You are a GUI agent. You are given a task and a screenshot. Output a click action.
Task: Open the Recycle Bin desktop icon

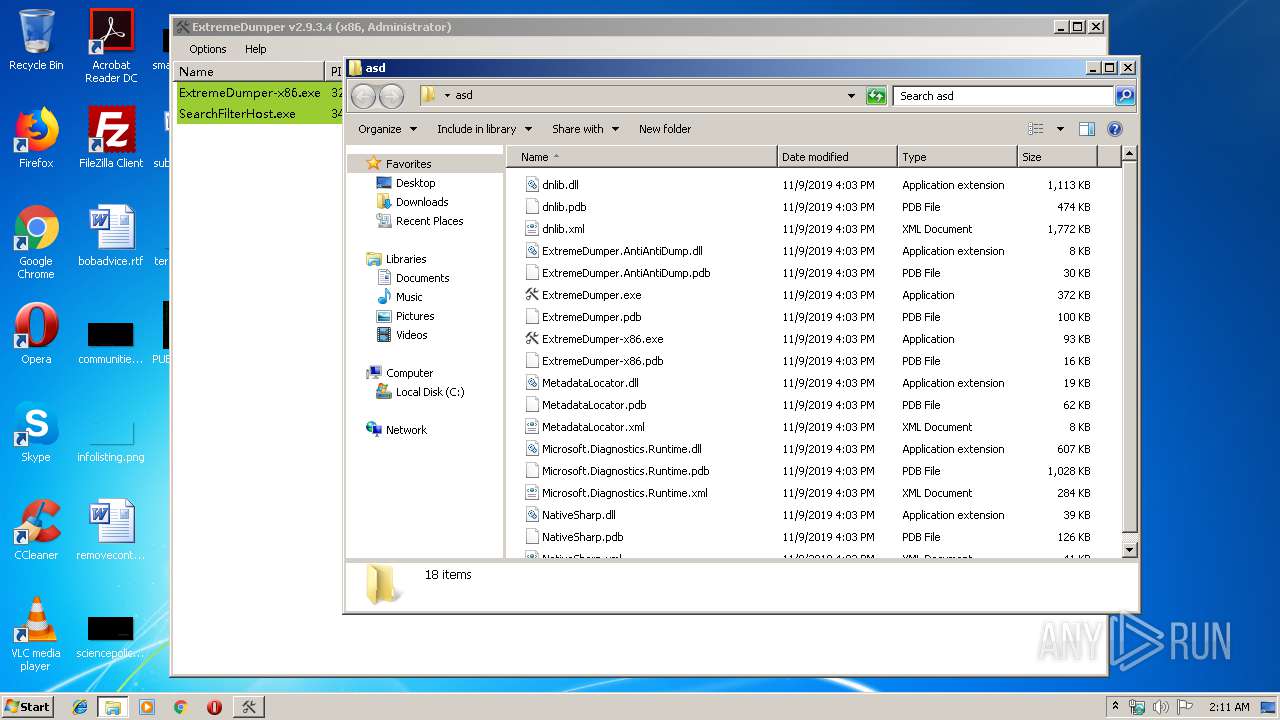tap(36, 41)
